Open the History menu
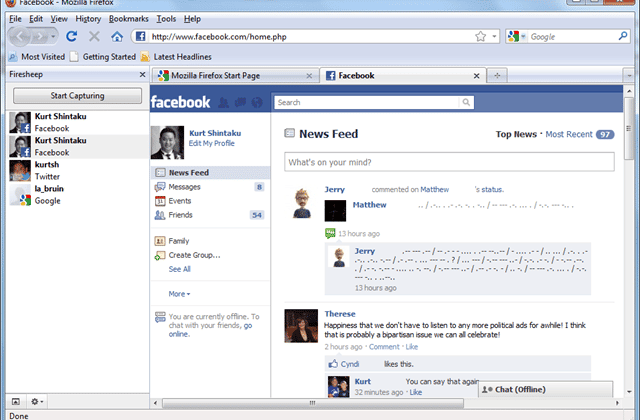Image resolution: width=640 pixels, height=420 pixels. coord(88,19)
